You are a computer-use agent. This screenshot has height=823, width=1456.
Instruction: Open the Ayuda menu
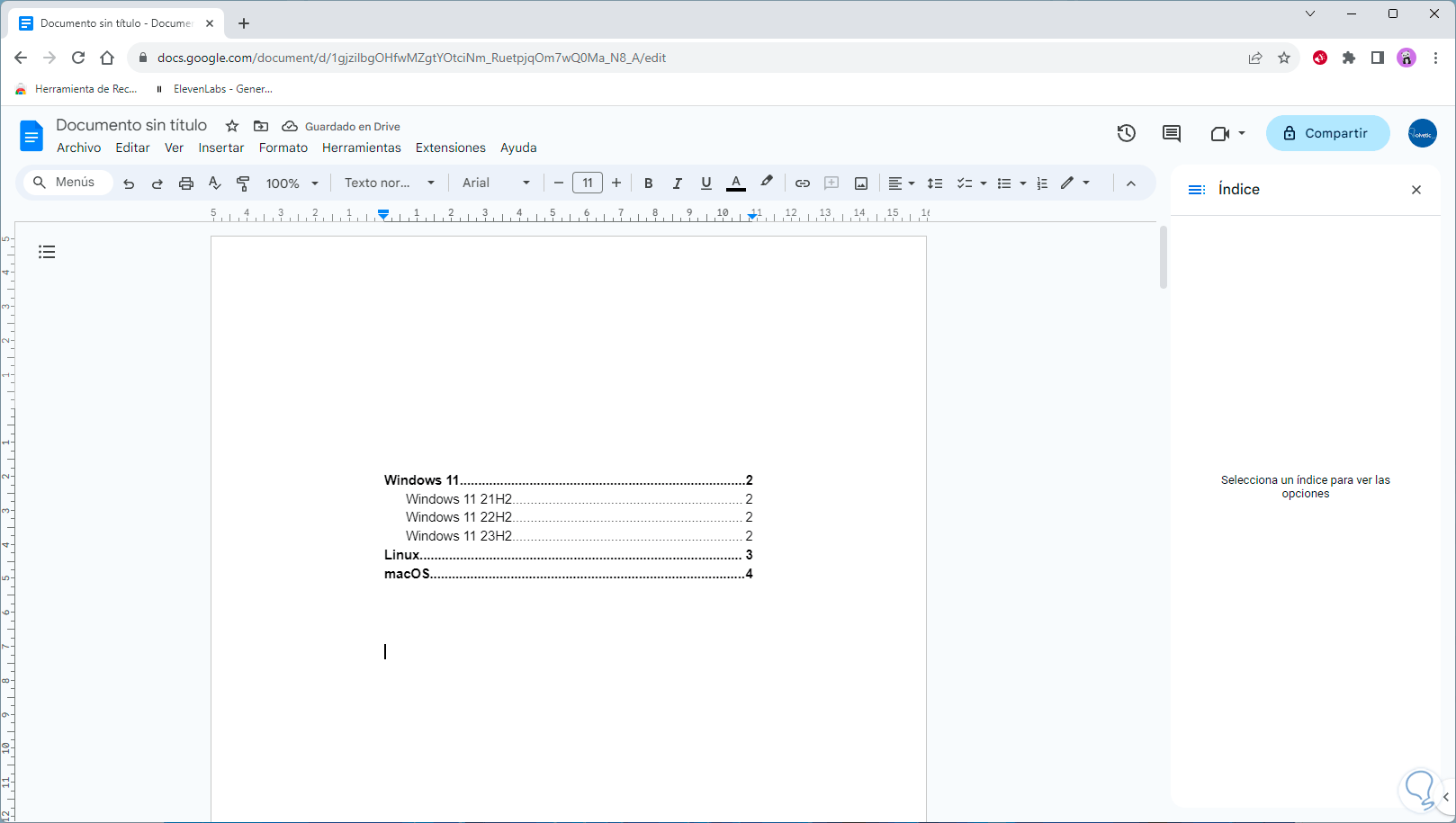click(x=518, y=148)
